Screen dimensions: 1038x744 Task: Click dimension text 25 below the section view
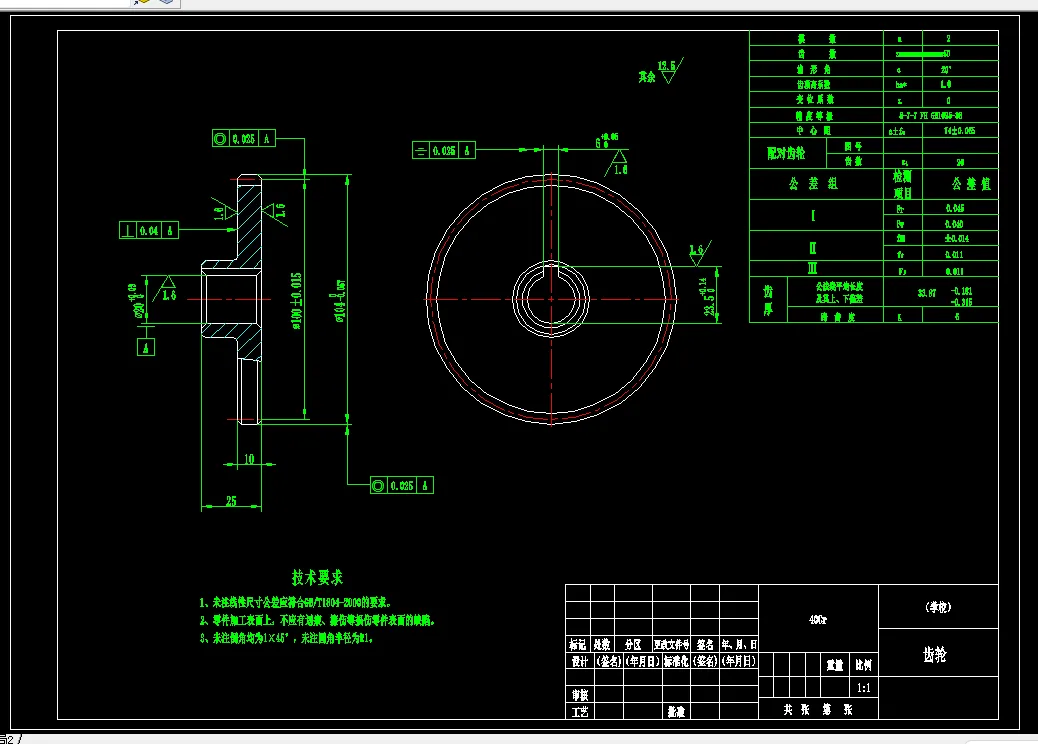pyautogui.click(x=231, y=501)
